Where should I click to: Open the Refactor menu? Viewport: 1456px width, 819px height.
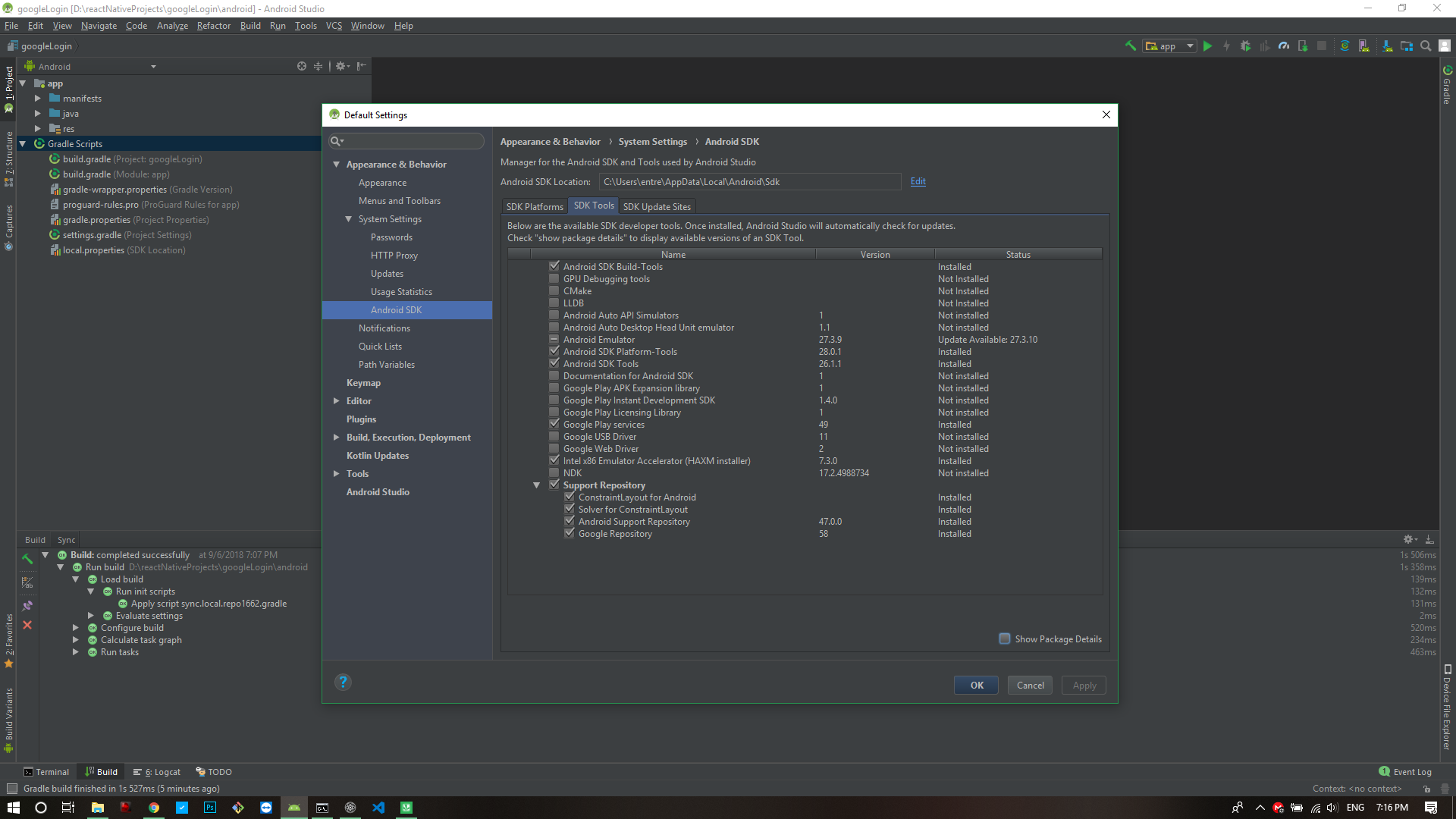(213, 25)
